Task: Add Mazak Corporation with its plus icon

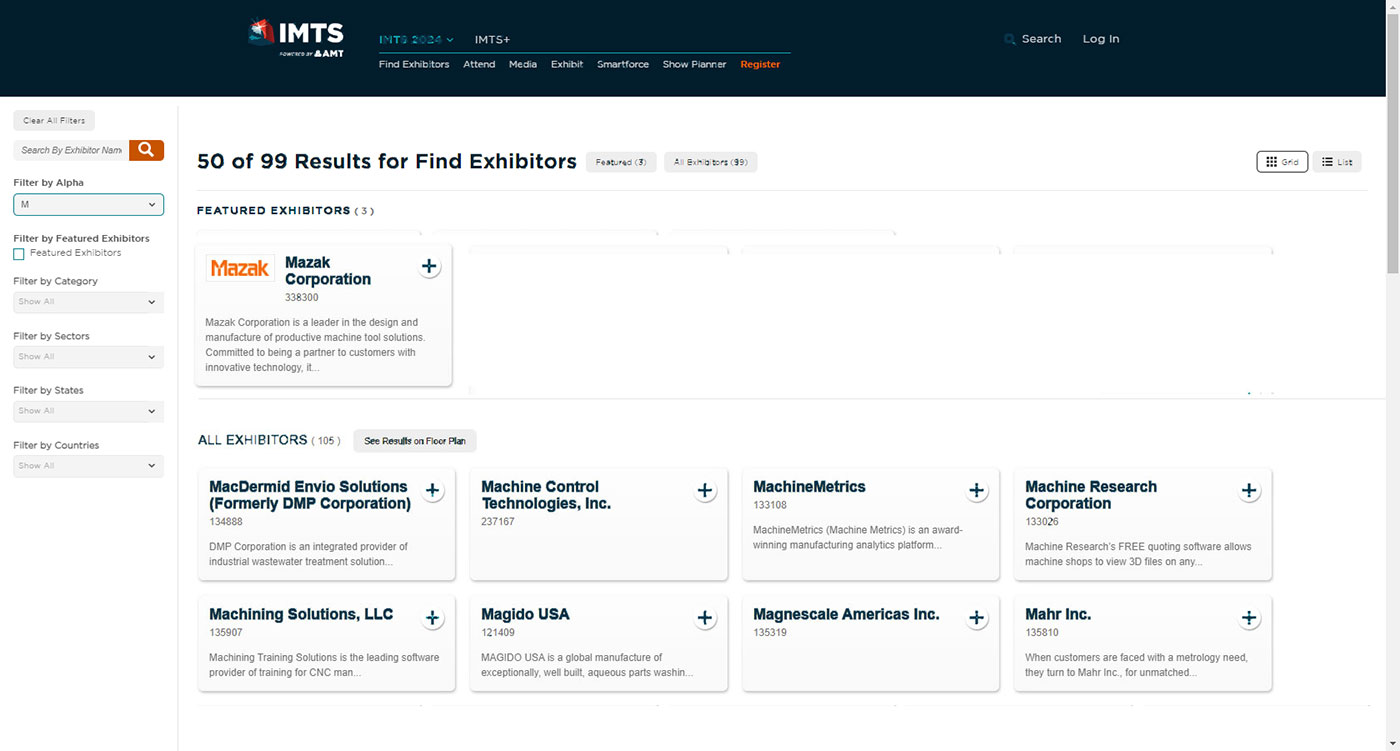Action: coord(429,266)
